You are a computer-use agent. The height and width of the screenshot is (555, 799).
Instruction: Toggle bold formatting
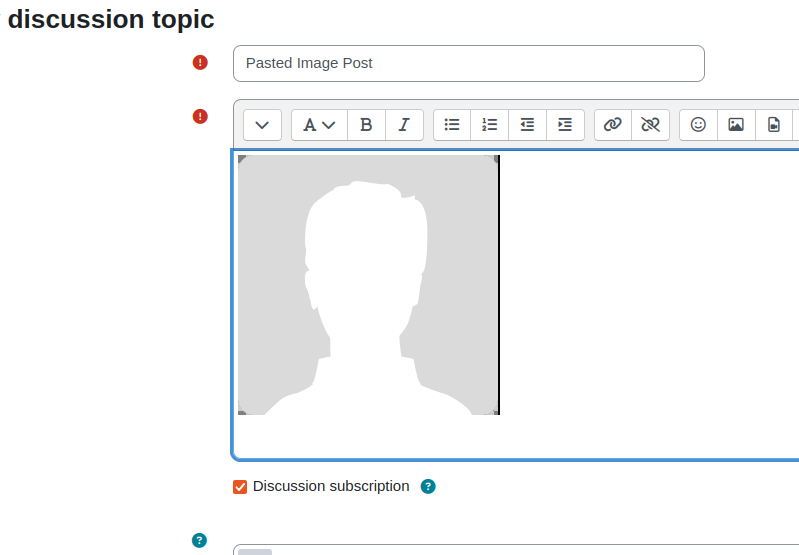(366, 125)
